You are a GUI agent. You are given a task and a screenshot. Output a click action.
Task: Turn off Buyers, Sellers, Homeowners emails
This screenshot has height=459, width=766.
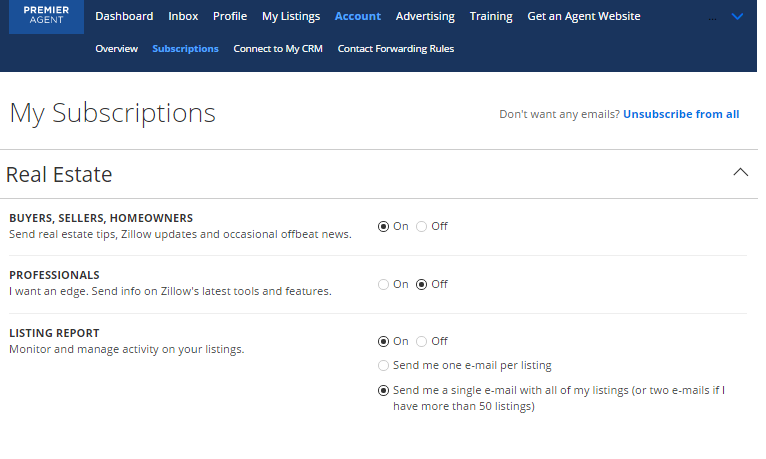coord(422,226)
